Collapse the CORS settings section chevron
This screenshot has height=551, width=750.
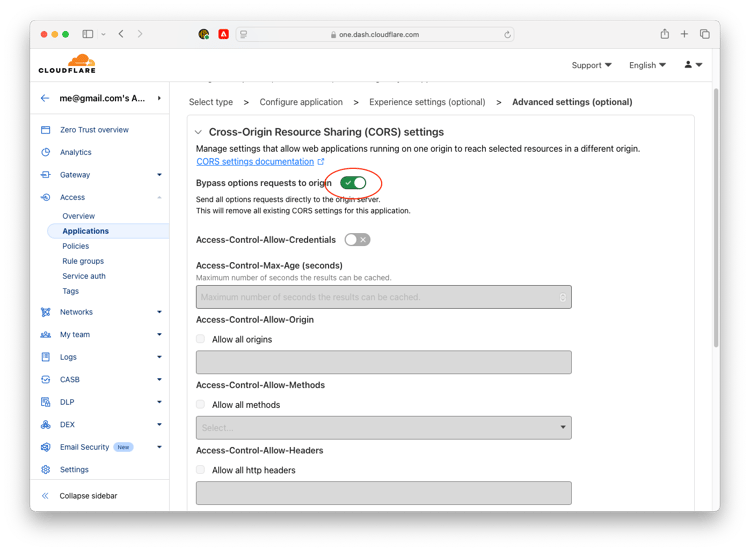(199, 132)
